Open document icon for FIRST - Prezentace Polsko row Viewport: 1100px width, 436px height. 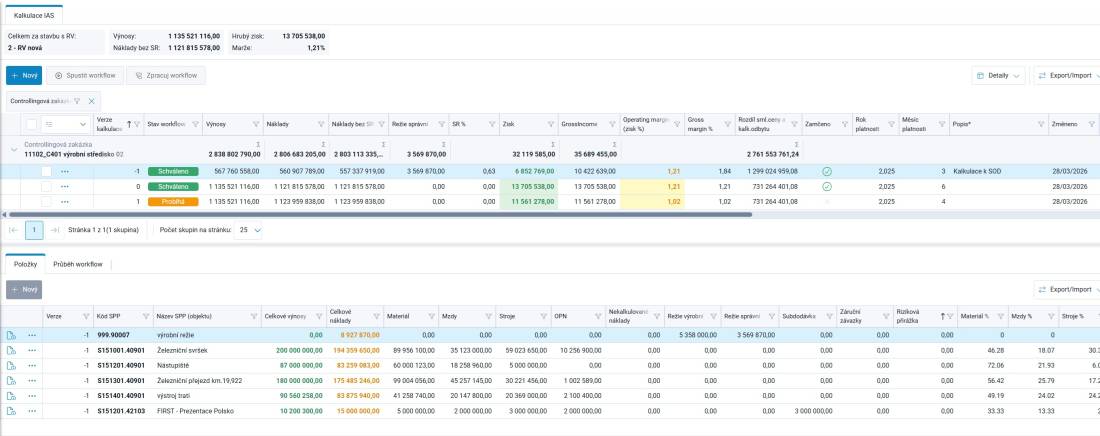pyautogui.click(x=11, y=411)
